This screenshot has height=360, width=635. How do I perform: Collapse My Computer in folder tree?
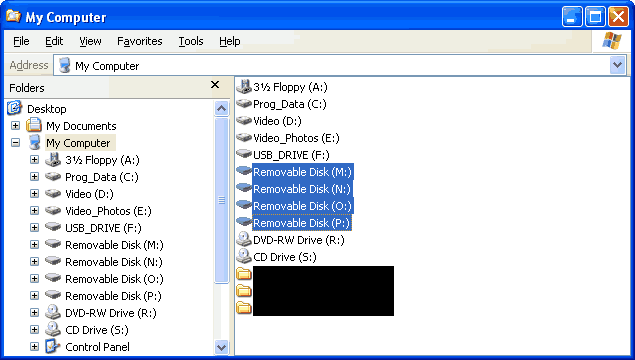(15, 143)
